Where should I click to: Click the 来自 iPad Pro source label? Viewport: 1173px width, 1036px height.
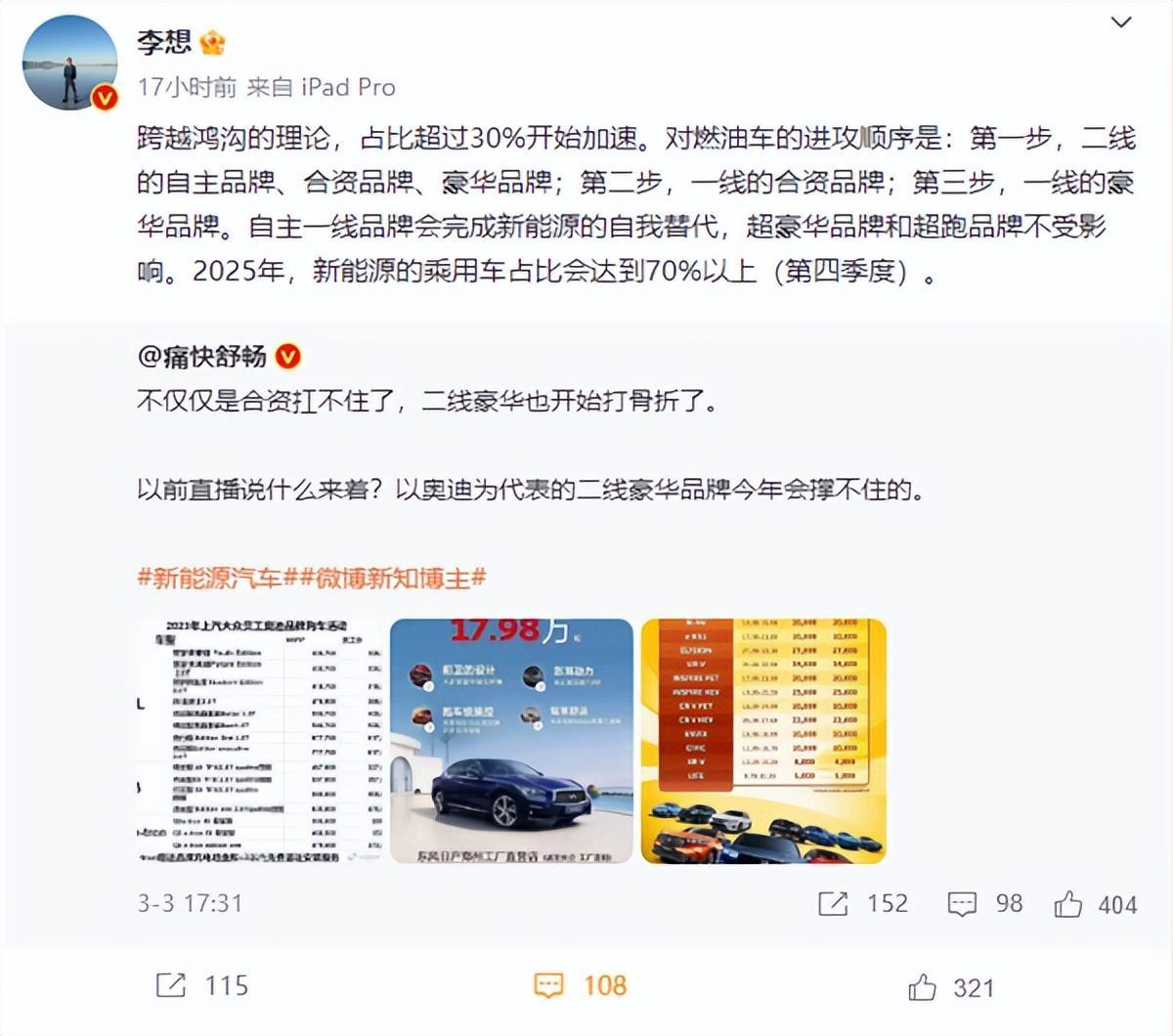point(322,87)
